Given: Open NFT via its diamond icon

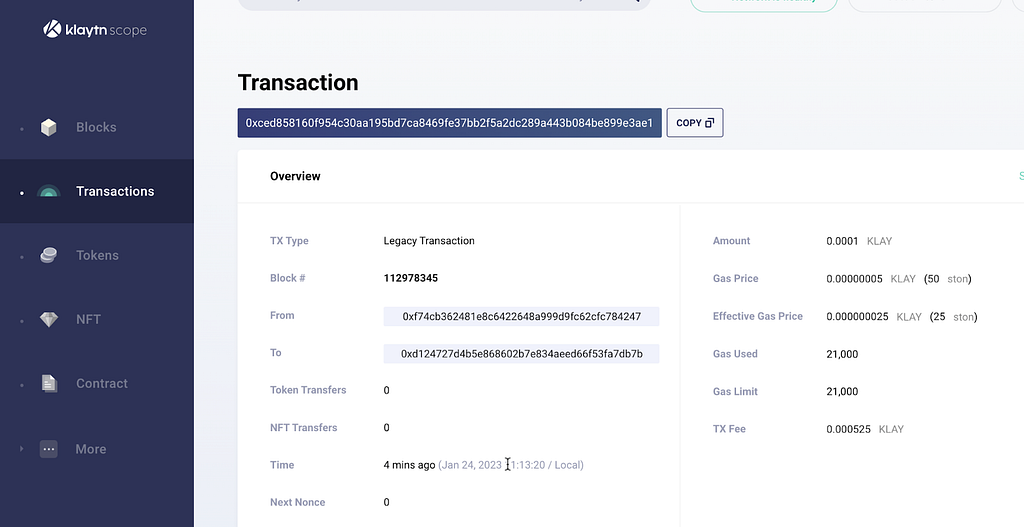Looking at the screenshot, I should pos(48,319).
